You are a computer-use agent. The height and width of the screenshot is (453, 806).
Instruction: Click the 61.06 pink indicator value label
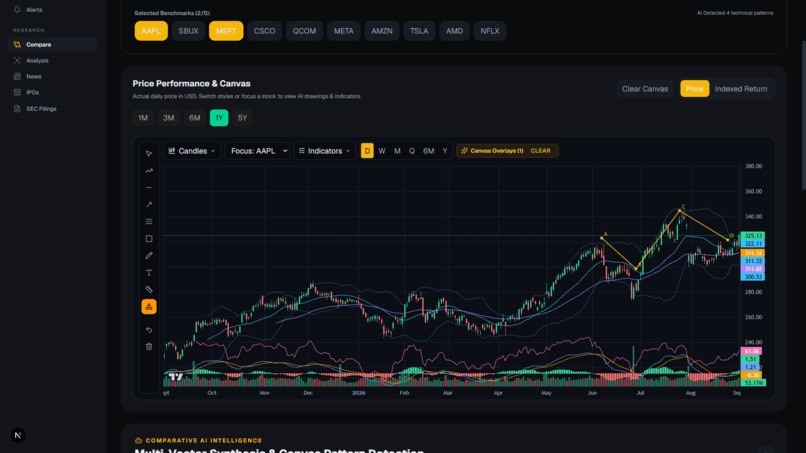pos(751,351)
